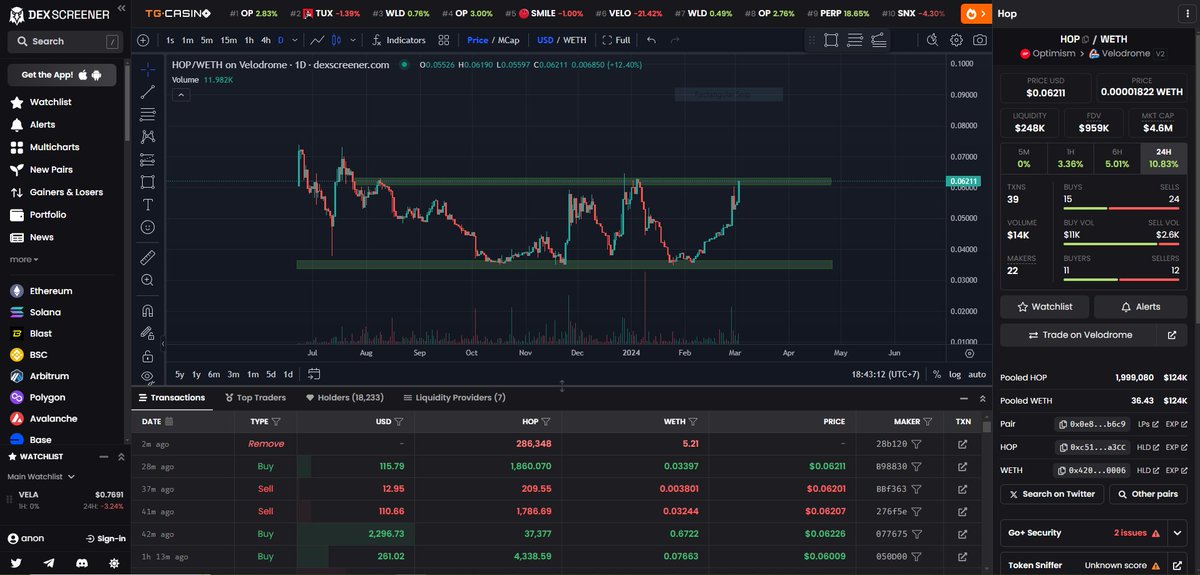Select the Solana chain

coord(45,312)
